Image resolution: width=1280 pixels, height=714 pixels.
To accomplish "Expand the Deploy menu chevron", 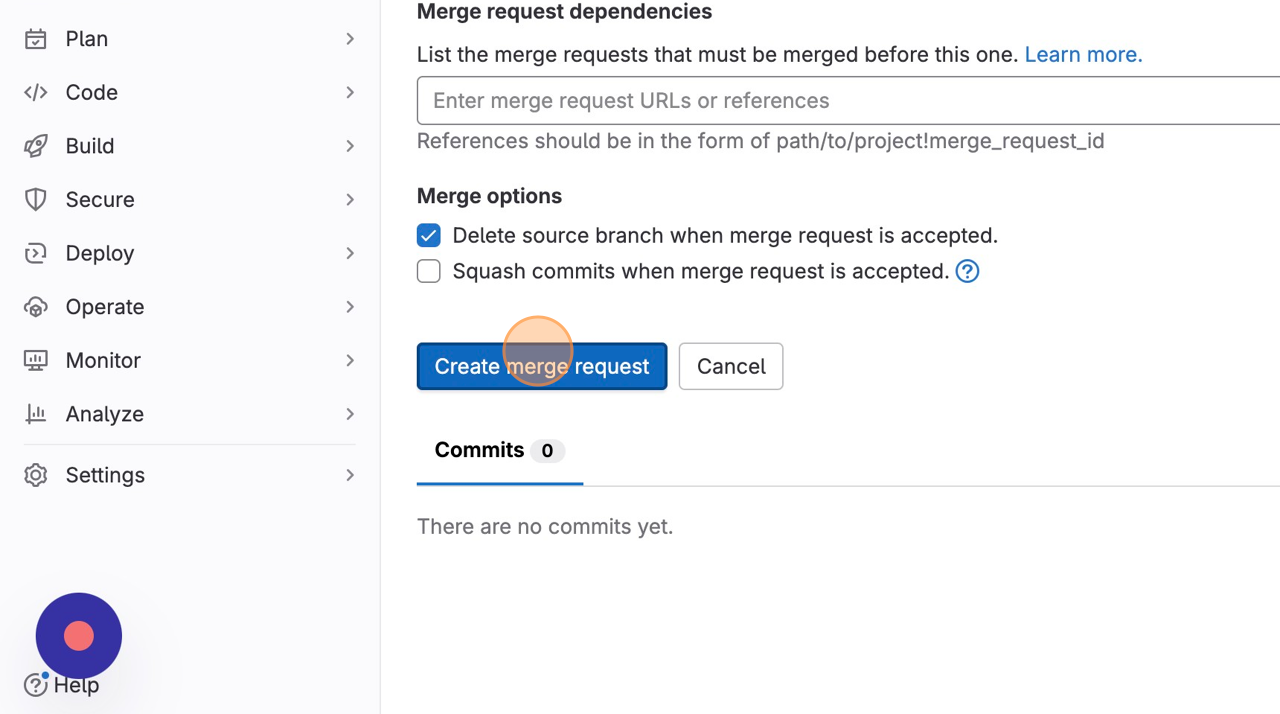I will 350,253.
